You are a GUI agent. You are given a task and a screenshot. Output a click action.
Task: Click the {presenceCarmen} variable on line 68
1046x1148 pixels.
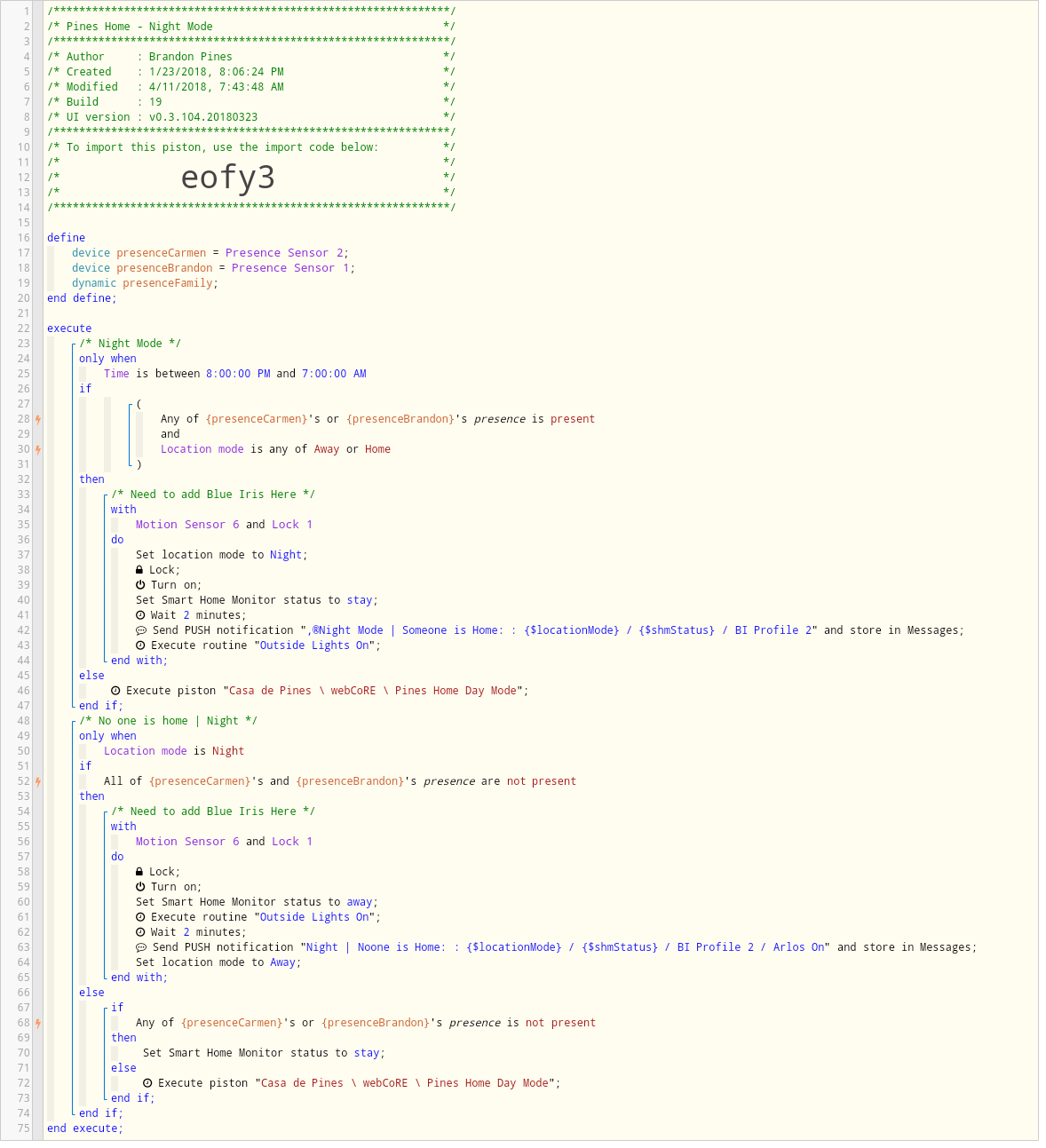(x=232, y=1023)
